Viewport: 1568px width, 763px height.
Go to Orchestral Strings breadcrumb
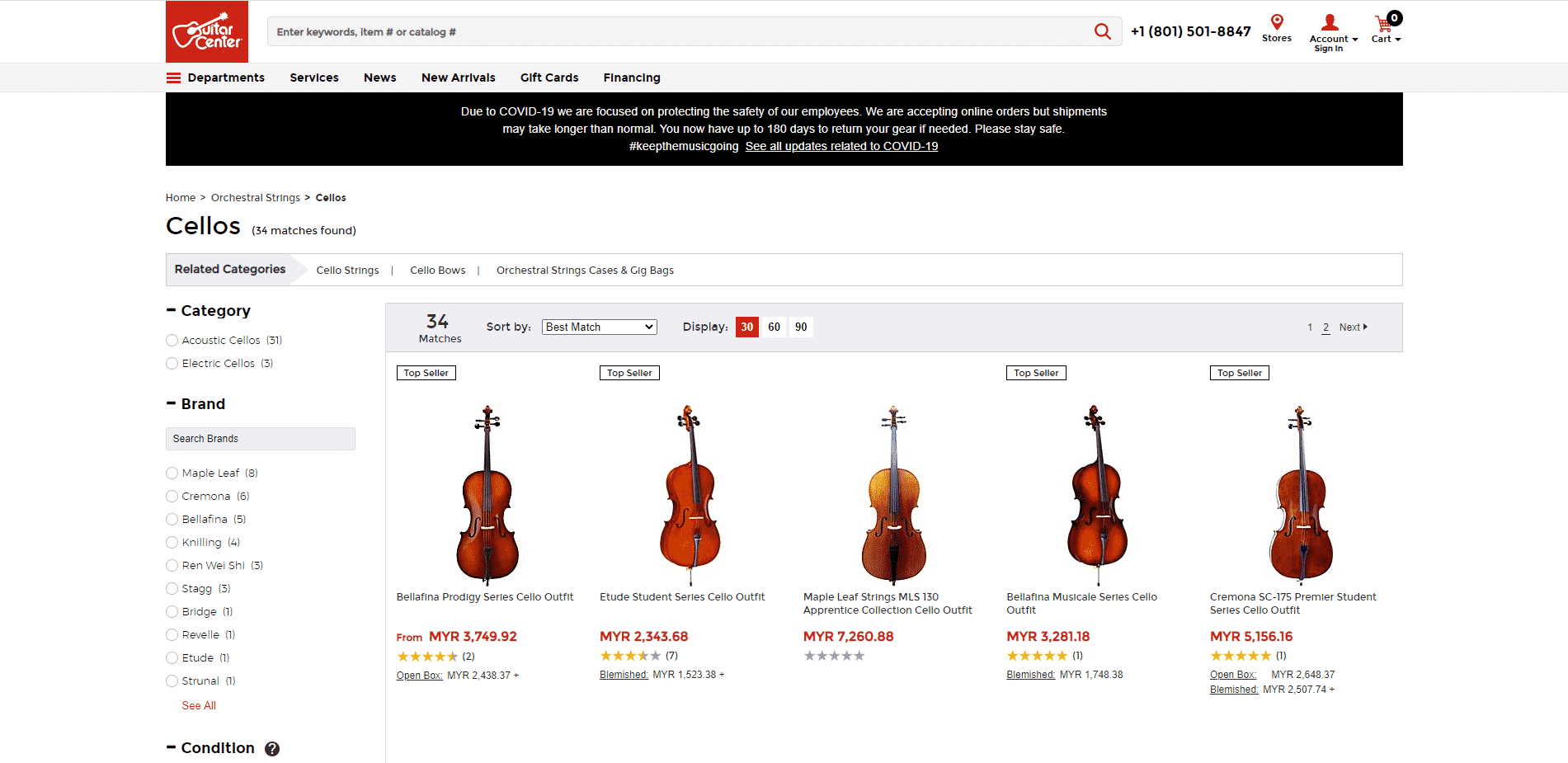coord(256,198)
